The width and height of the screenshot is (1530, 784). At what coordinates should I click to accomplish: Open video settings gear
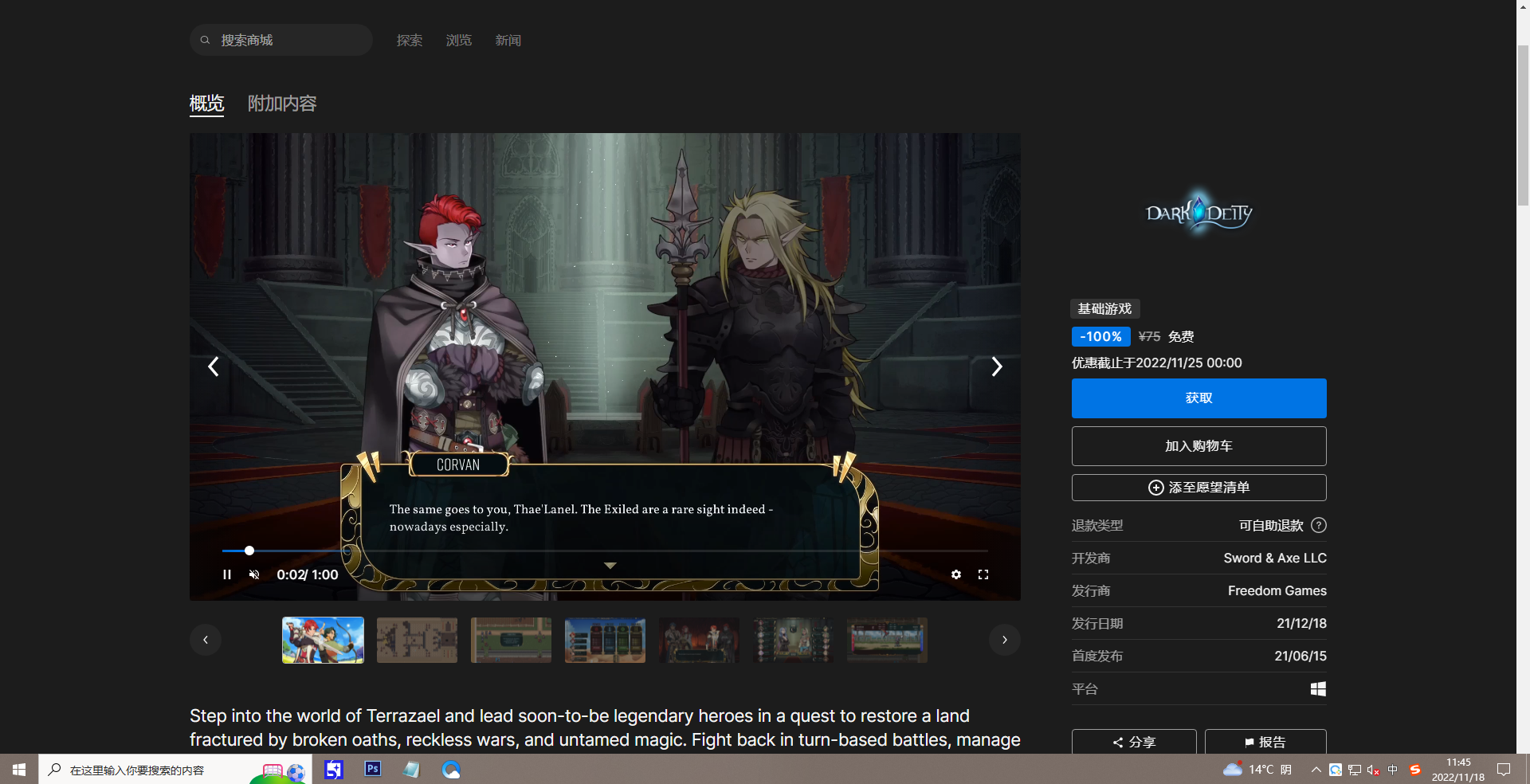[x=956, y=574]
